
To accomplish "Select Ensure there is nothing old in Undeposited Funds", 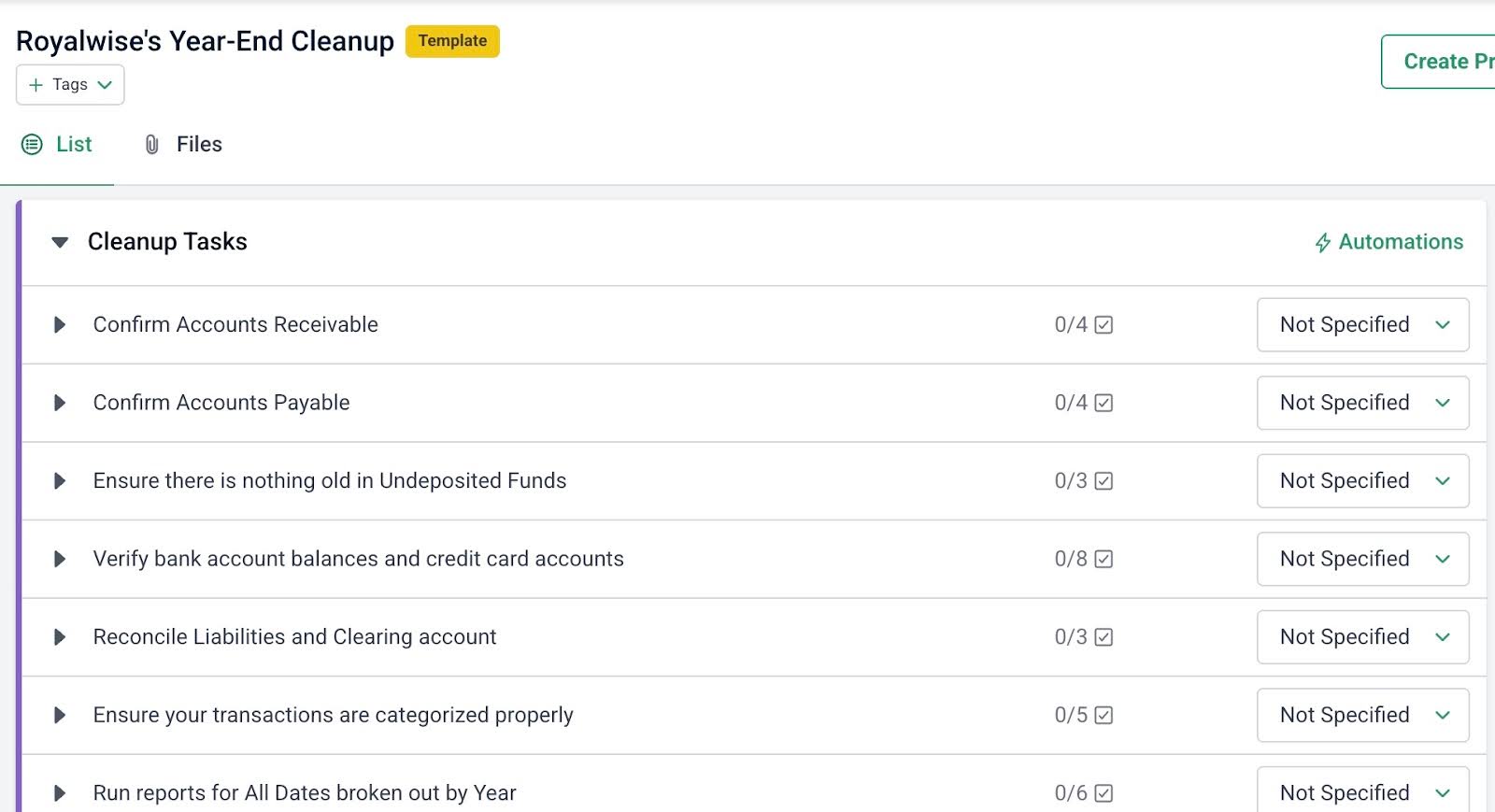I will coord(330,481).
